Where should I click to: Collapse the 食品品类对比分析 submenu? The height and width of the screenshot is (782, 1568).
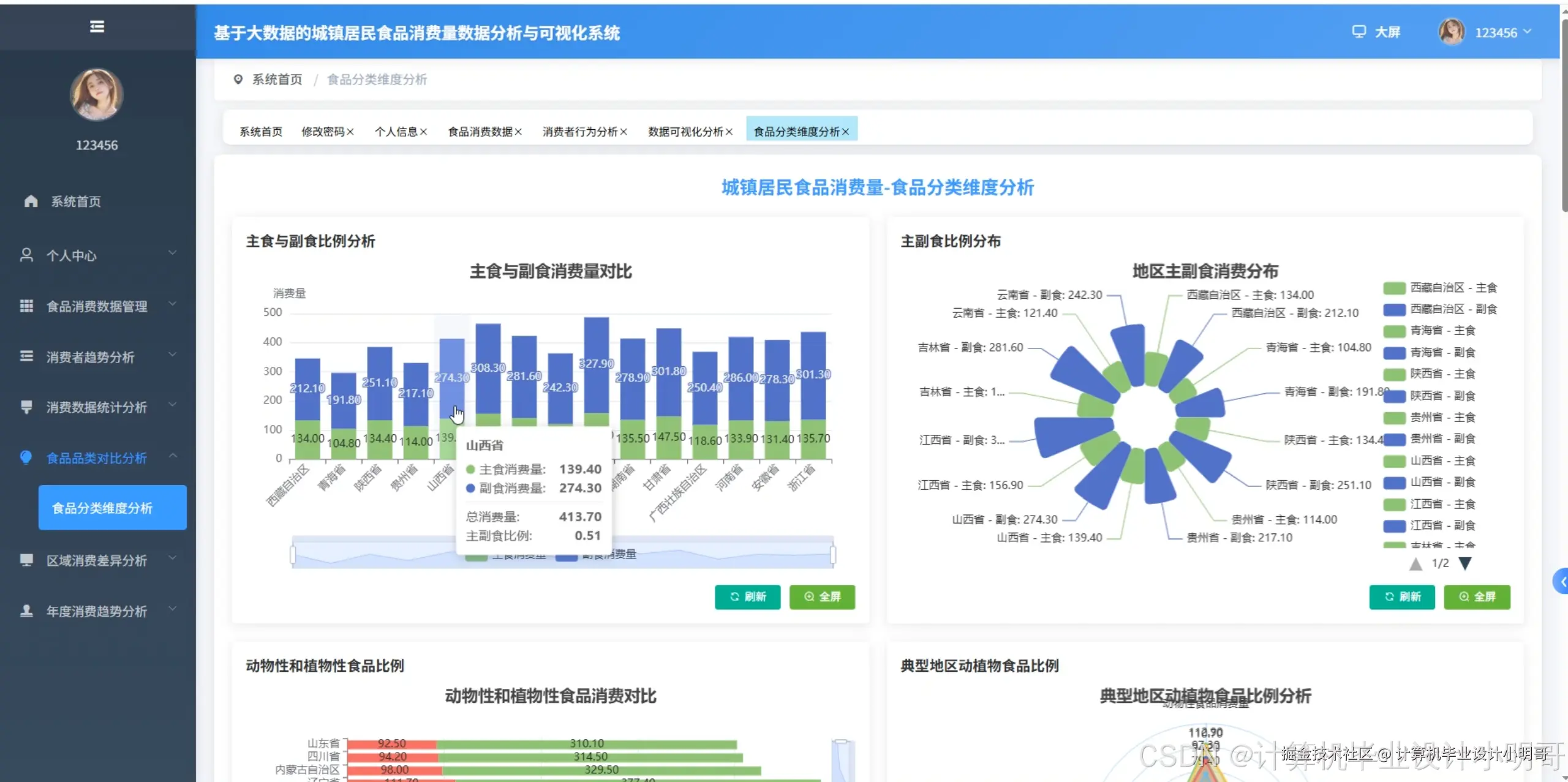coord(172,456)
